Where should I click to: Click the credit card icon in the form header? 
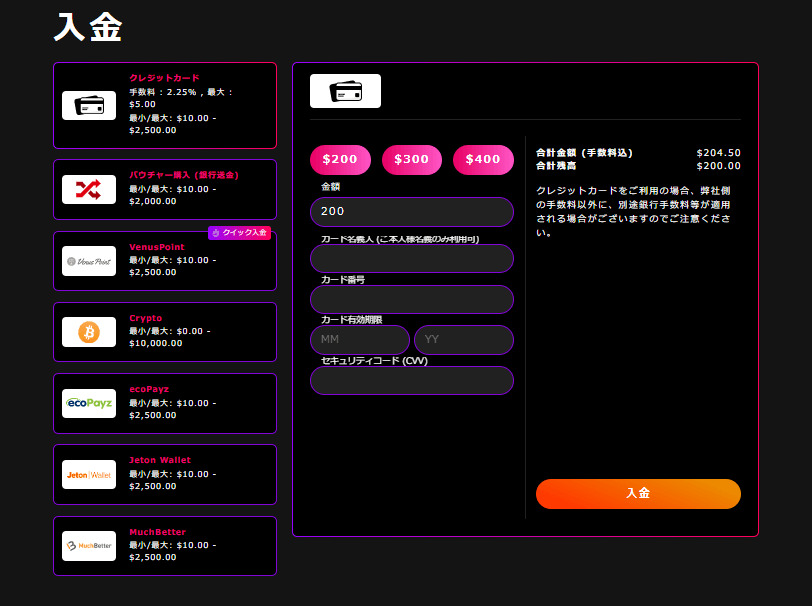click(x=345, y=91)
